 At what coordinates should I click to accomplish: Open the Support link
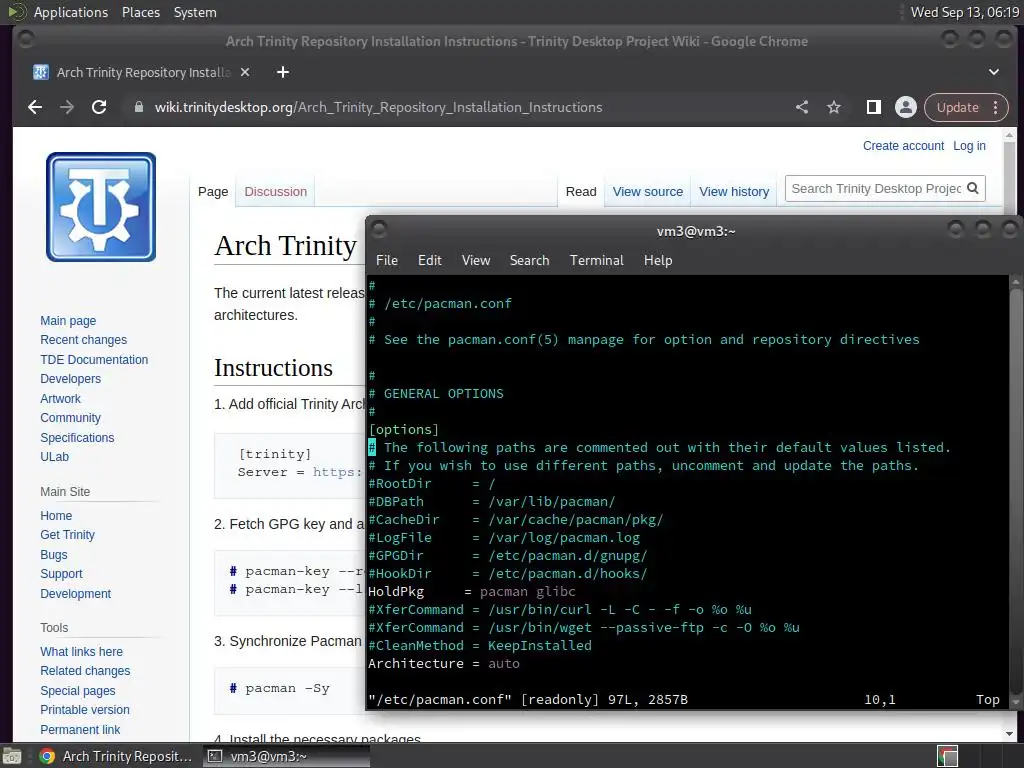pyautogui.click(x=61, y=574)
